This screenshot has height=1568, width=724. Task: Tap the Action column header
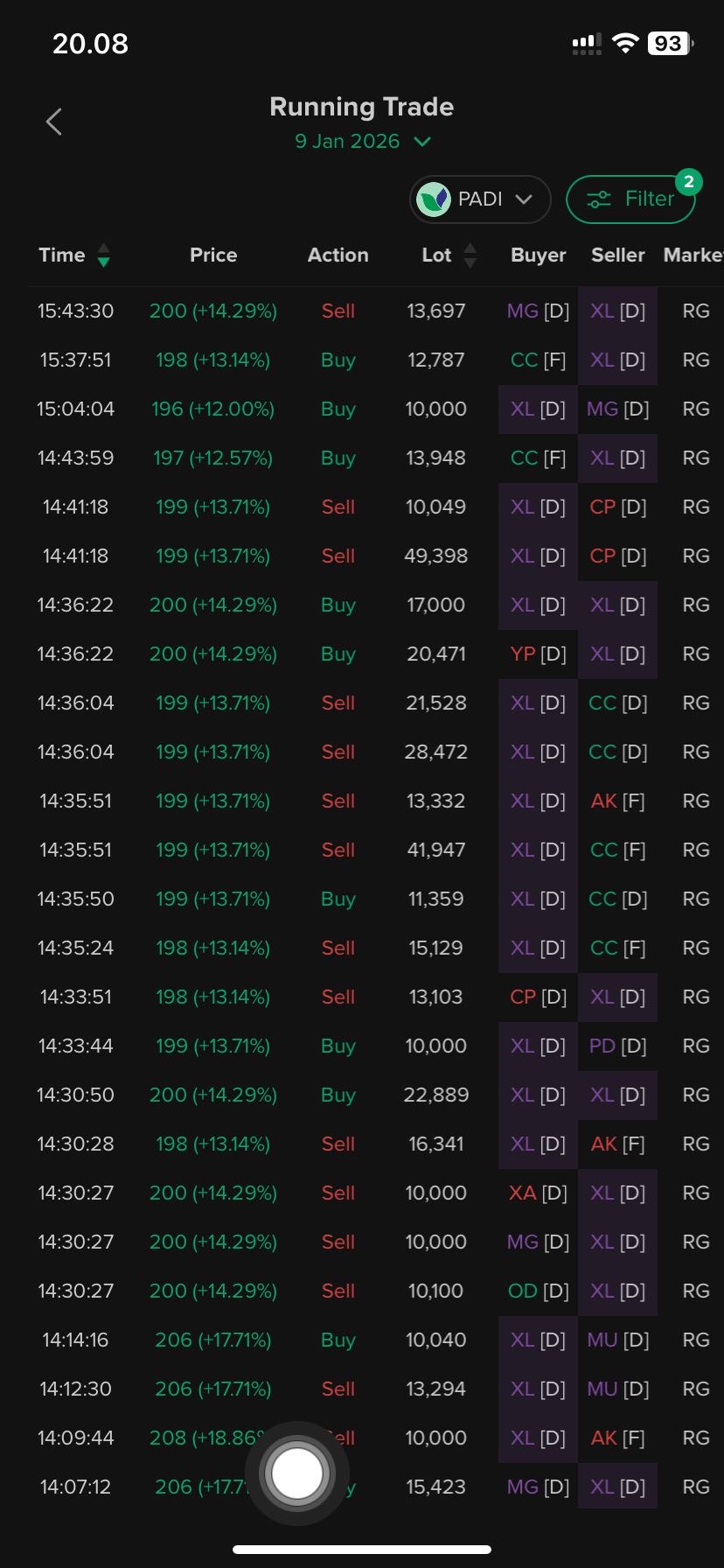coord(338,255)
